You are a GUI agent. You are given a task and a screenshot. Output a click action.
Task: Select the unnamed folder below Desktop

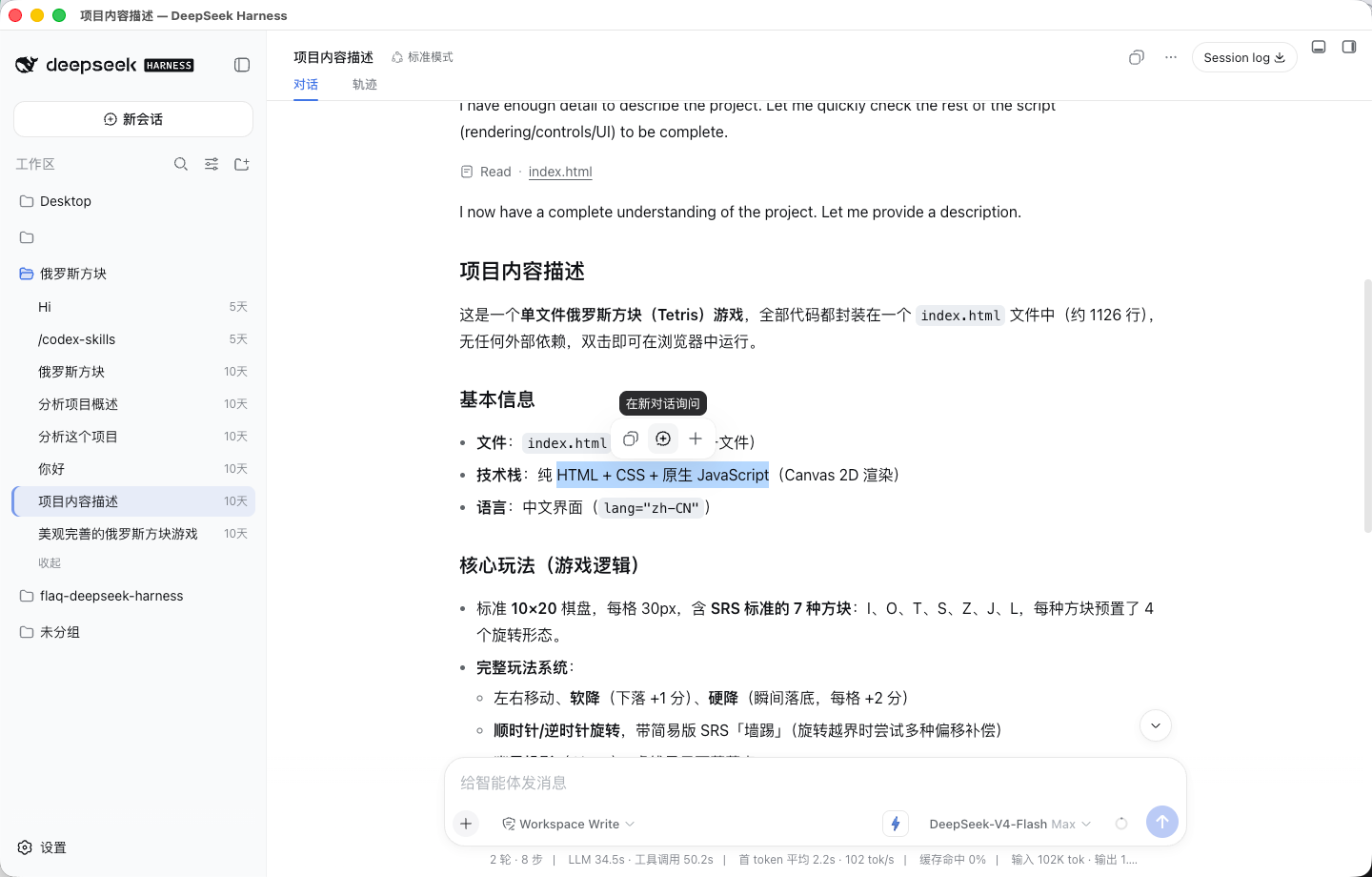tap(133, 237)
